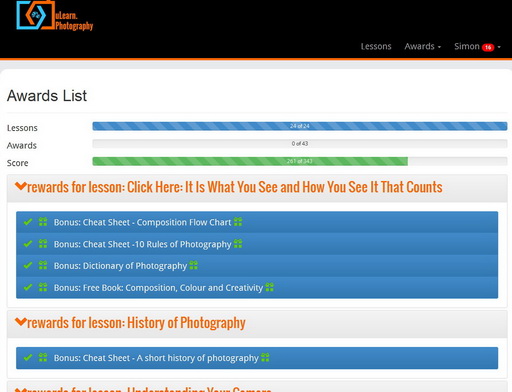Open Bonus: Cheat Sheet - Composition Flow Chart
Image resolution: width=512 pixels, height=392 pixels.
pos(142,222)
